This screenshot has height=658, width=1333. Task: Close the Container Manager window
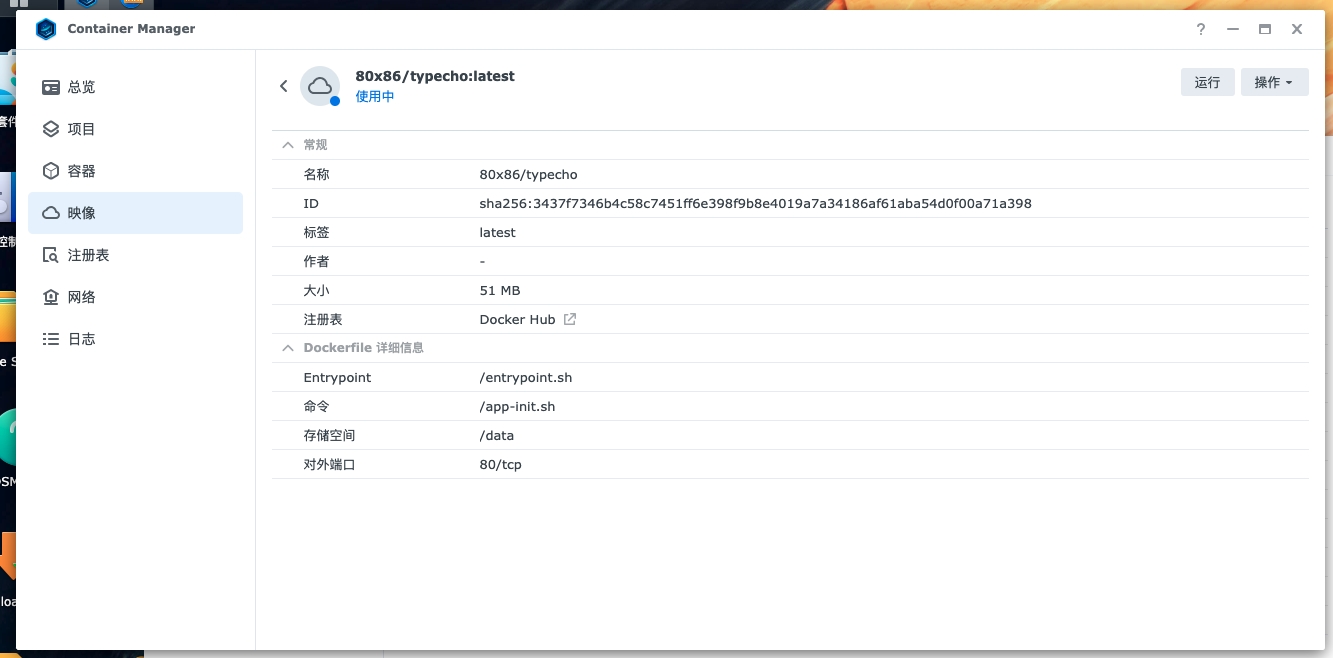click(x=1297, y=29)
